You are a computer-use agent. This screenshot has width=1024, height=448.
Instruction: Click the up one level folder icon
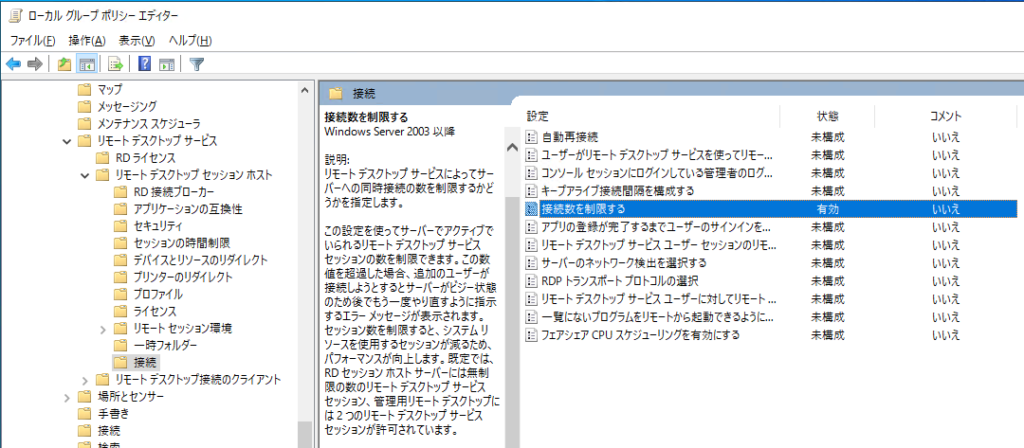[63, 64]
